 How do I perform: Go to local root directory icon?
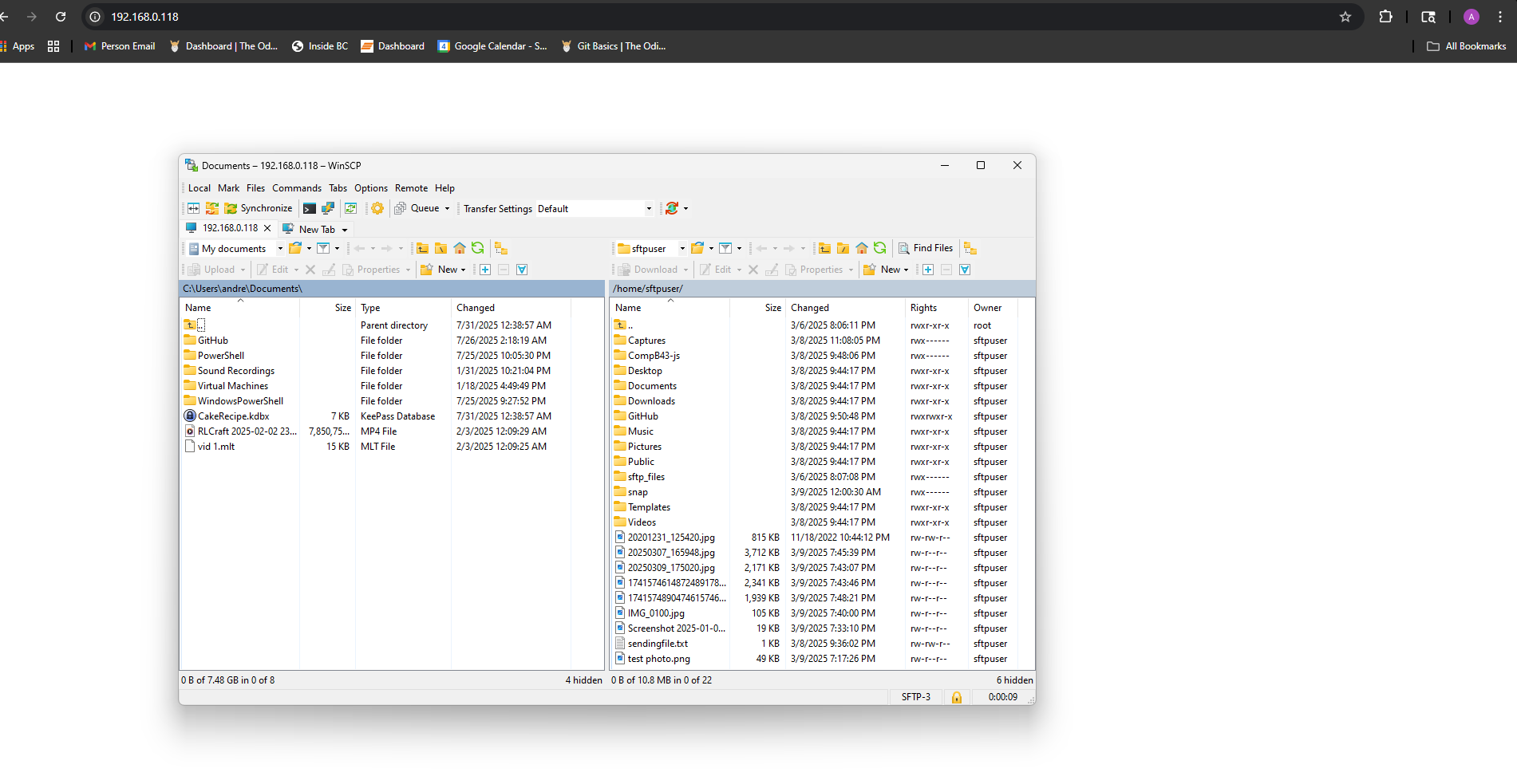(x=441, y=248)
